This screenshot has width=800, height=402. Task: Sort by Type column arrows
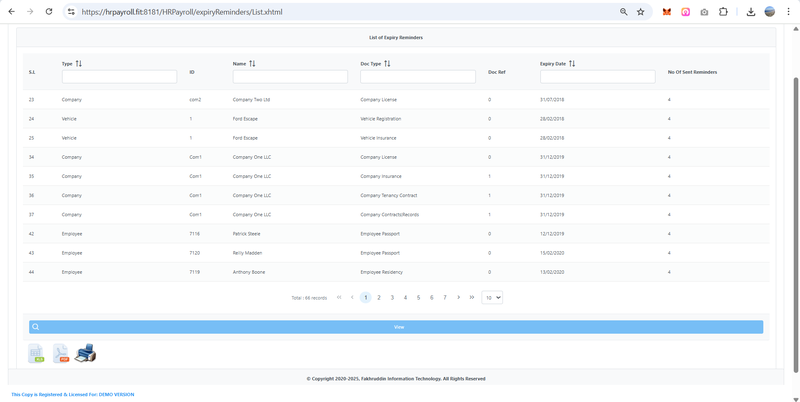click(x=79, y=64)
